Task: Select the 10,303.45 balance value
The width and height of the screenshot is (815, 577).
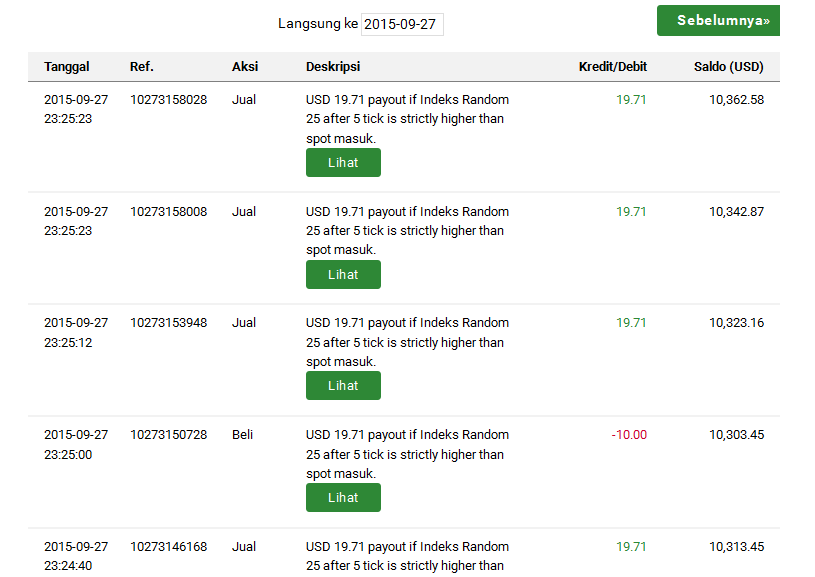Action: (x=736, y=435)
